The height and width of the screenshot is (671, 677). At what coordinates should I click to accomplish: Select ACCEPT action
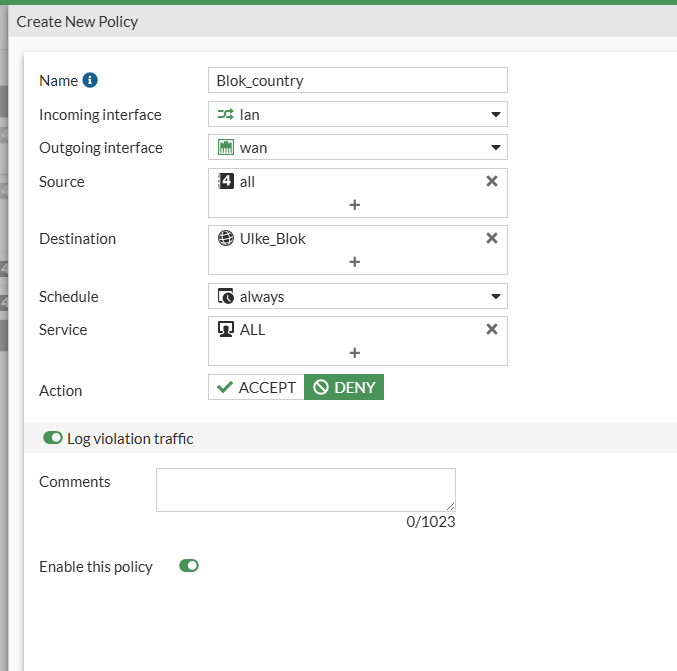[256, 387]
